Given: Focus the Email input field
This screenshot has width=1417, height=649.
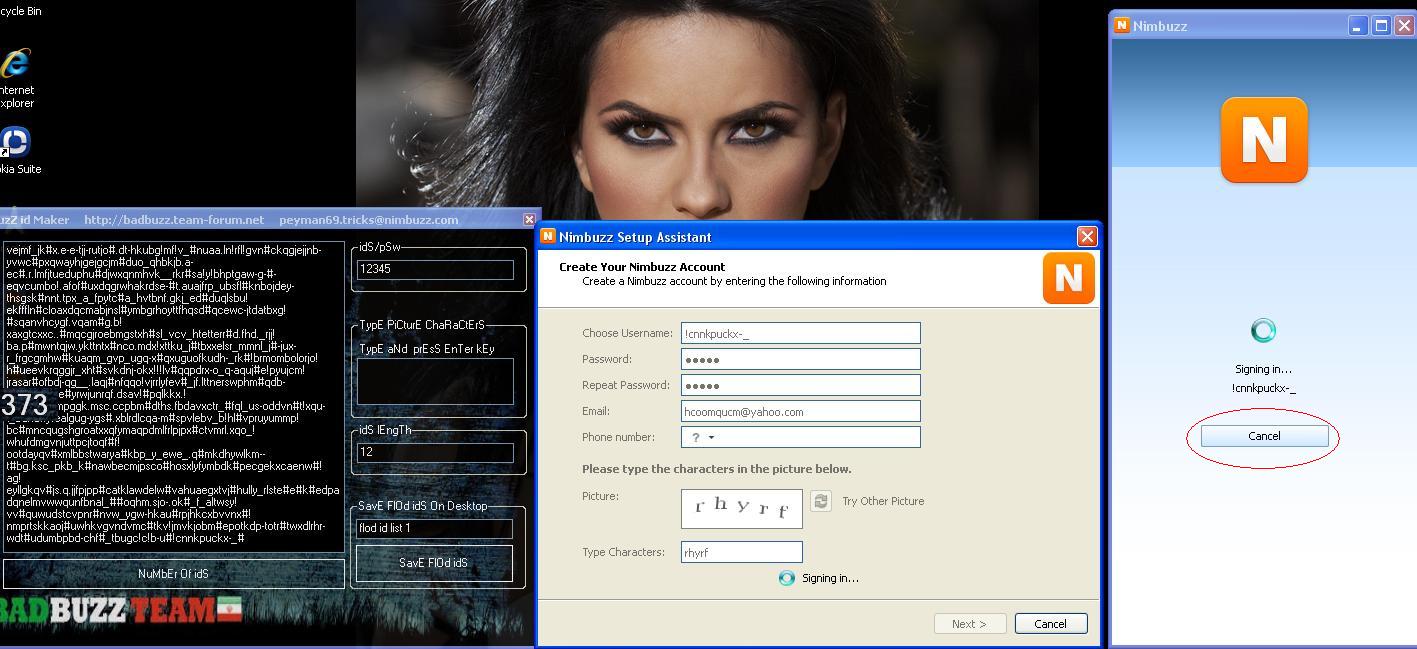Looking at the screenshot, I should (x=800, y=411).
